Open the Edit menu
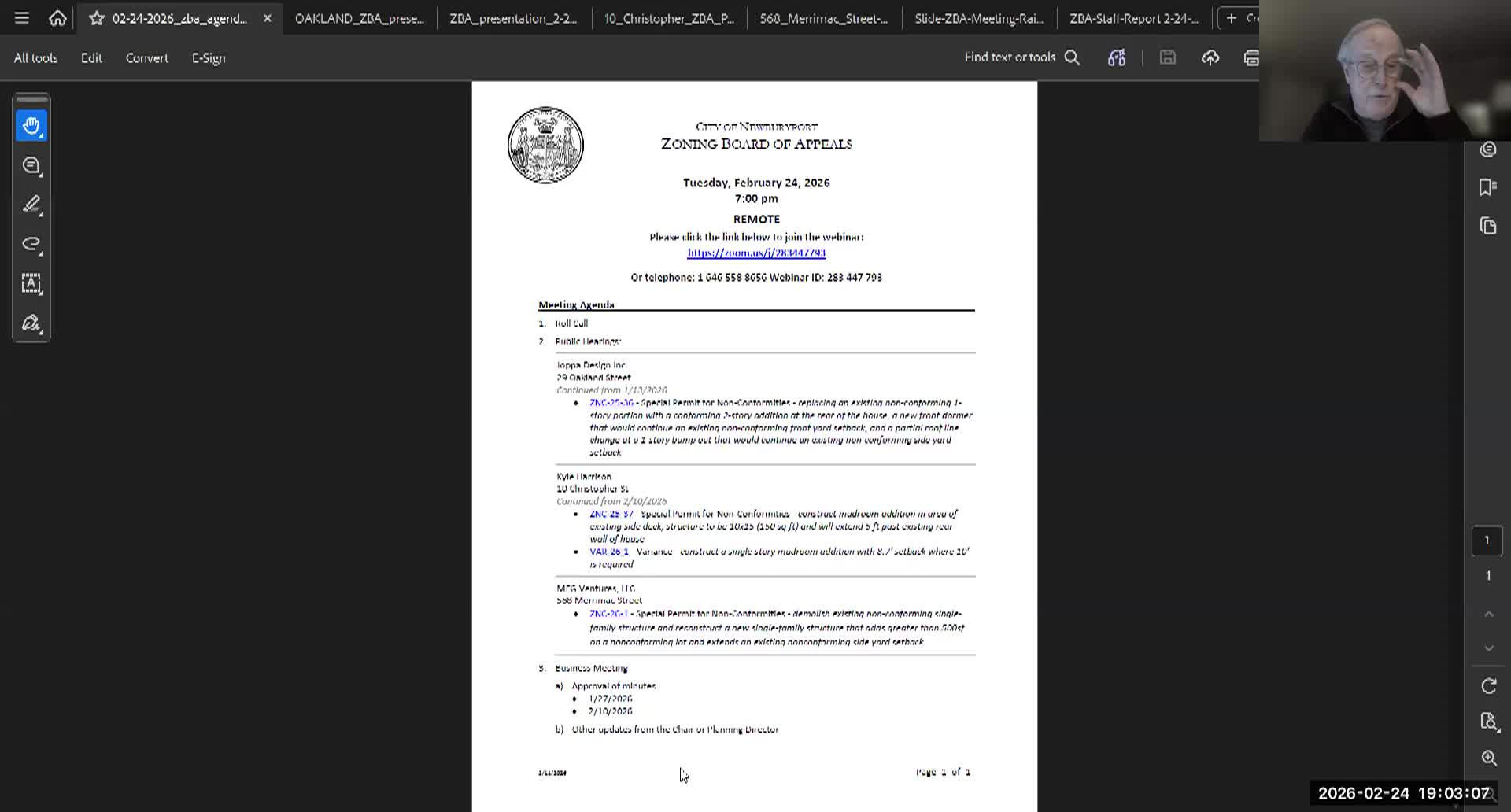 click(91, 57)
